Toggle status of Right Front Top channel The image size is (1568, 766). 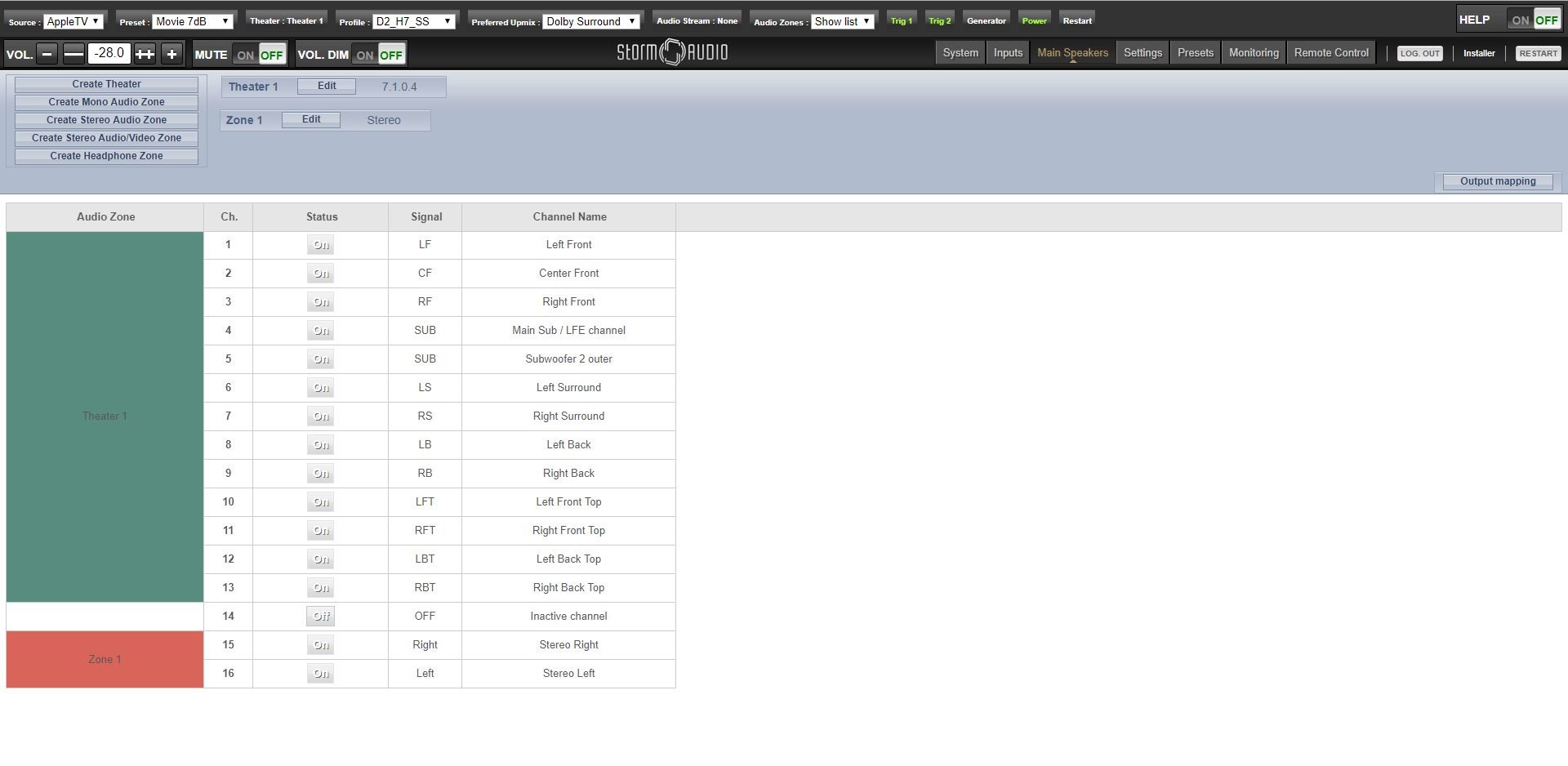321,531
